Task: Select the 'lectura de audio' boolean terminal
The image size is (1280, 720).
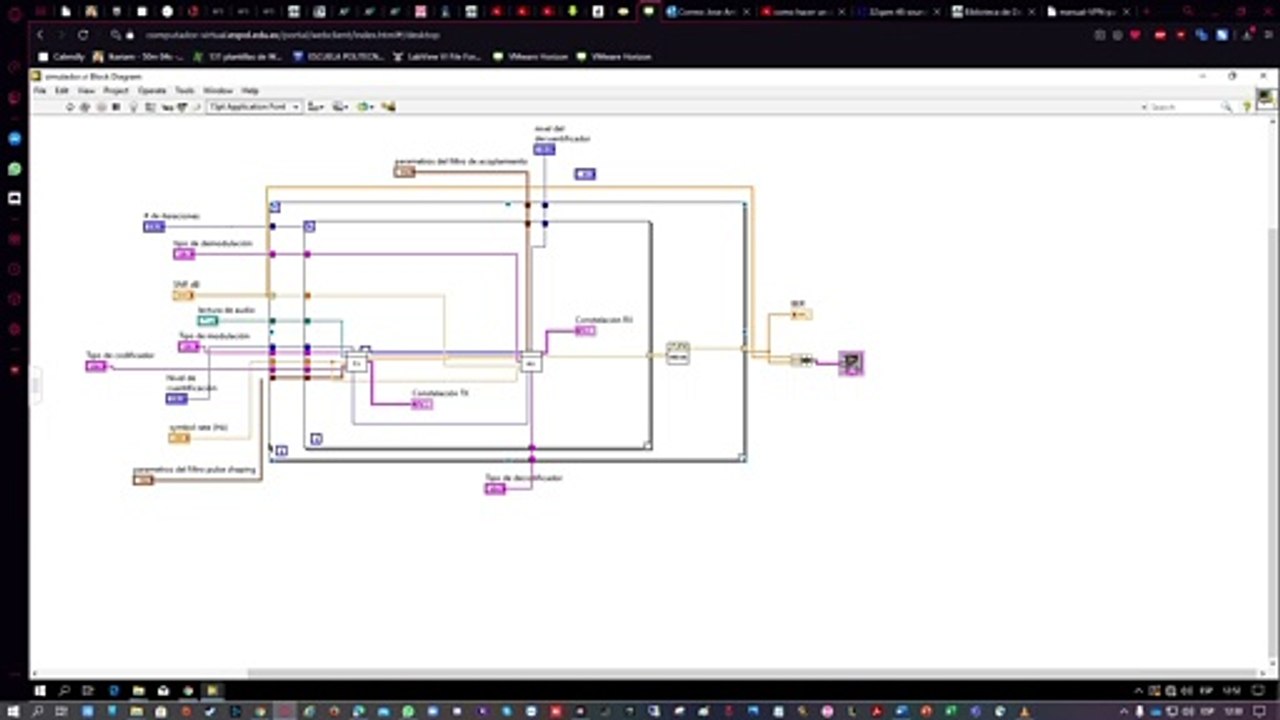Action: (x=208, y=321)
